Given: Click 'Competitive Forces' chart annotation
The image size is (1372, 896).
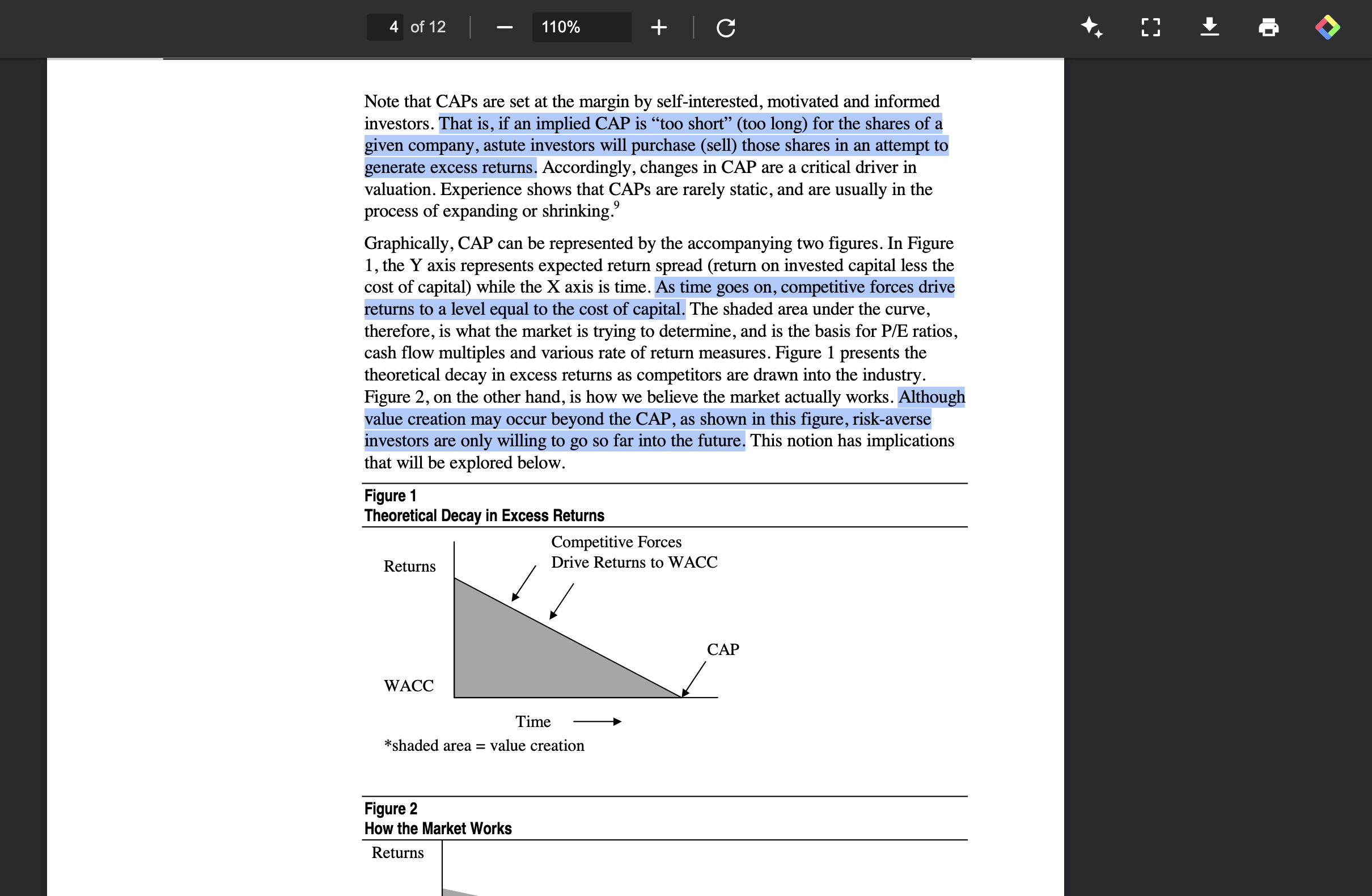Looking at the screenshot, I should coord(616,542).
